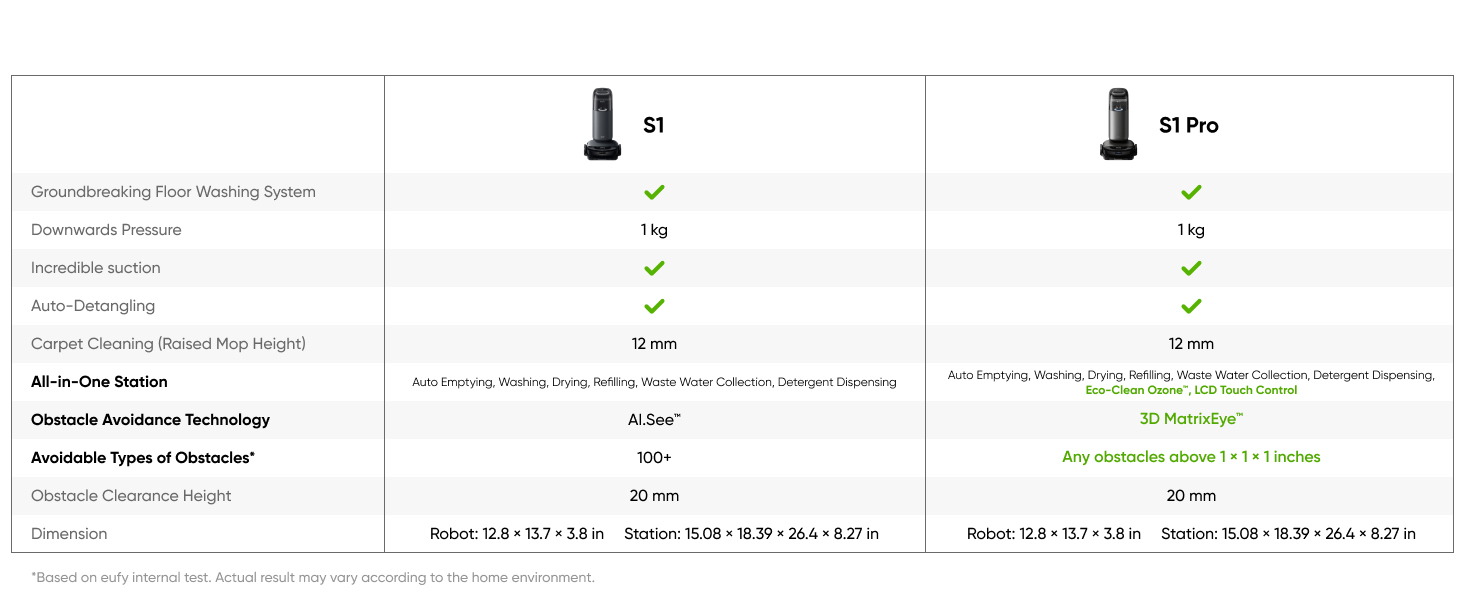Click the S1 Pro Floor Washing System checkmark
Screen dimensions: 1464x600
[1190, 192]
